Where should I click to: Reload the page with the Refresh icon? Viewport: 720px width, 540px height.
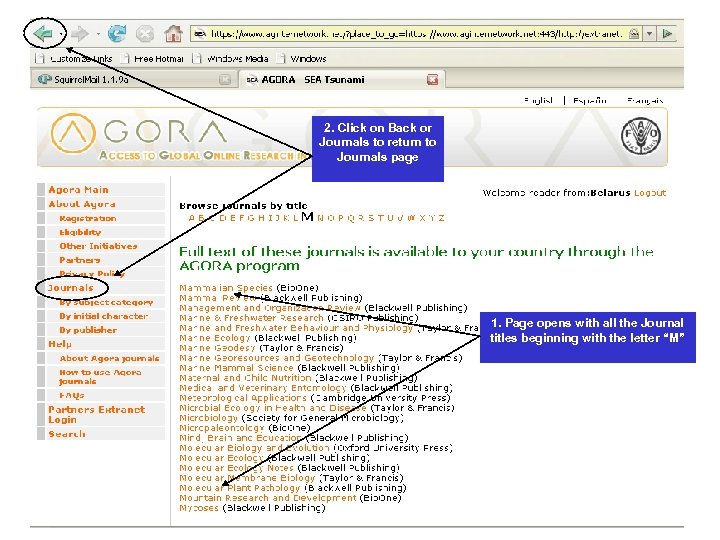(x=117, y=33)
